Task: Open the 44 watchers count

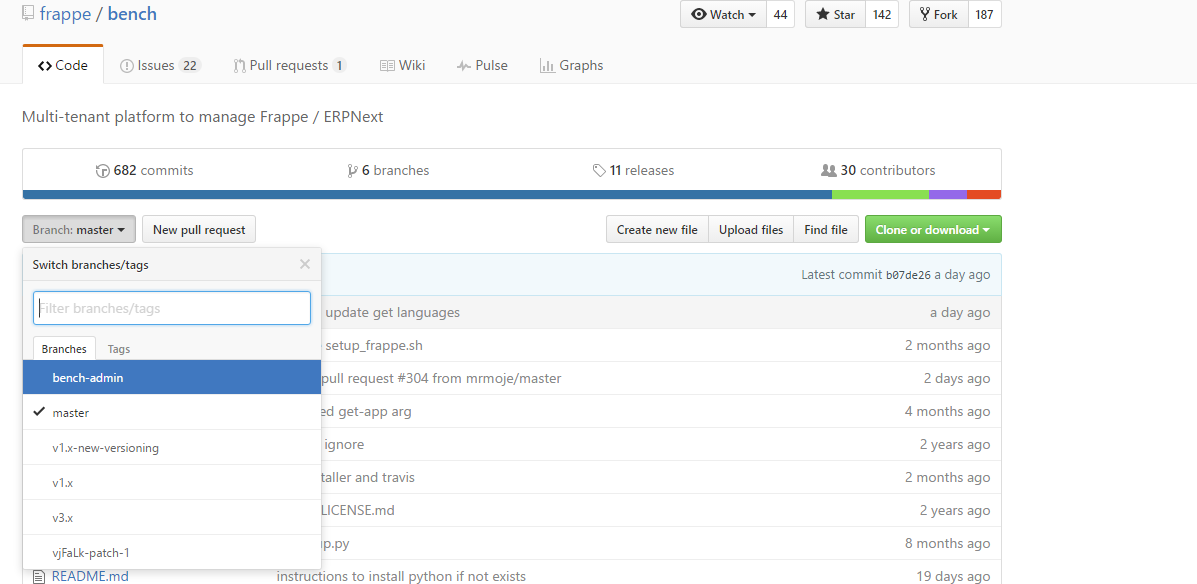Action: click(780, 15)
